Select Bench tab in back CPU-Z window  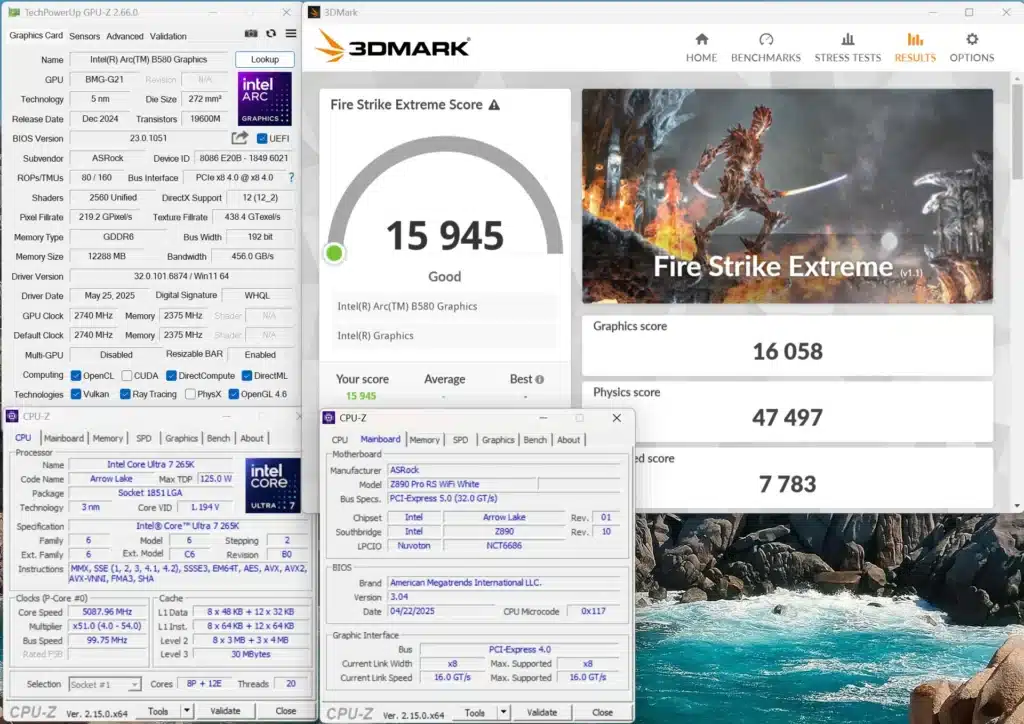tap(218, 438)
